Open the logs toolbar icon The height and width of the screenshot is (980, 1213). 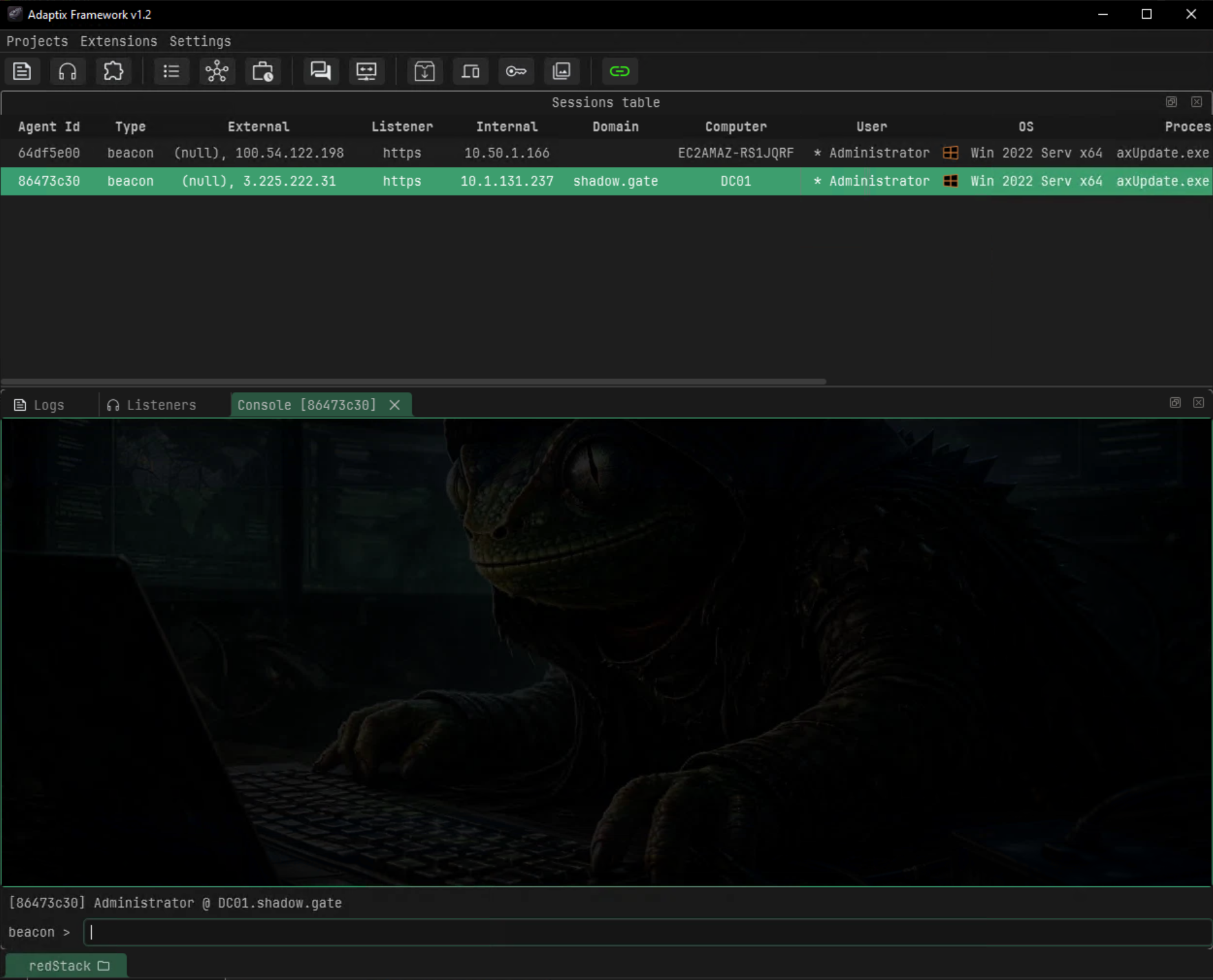[22, 71]
